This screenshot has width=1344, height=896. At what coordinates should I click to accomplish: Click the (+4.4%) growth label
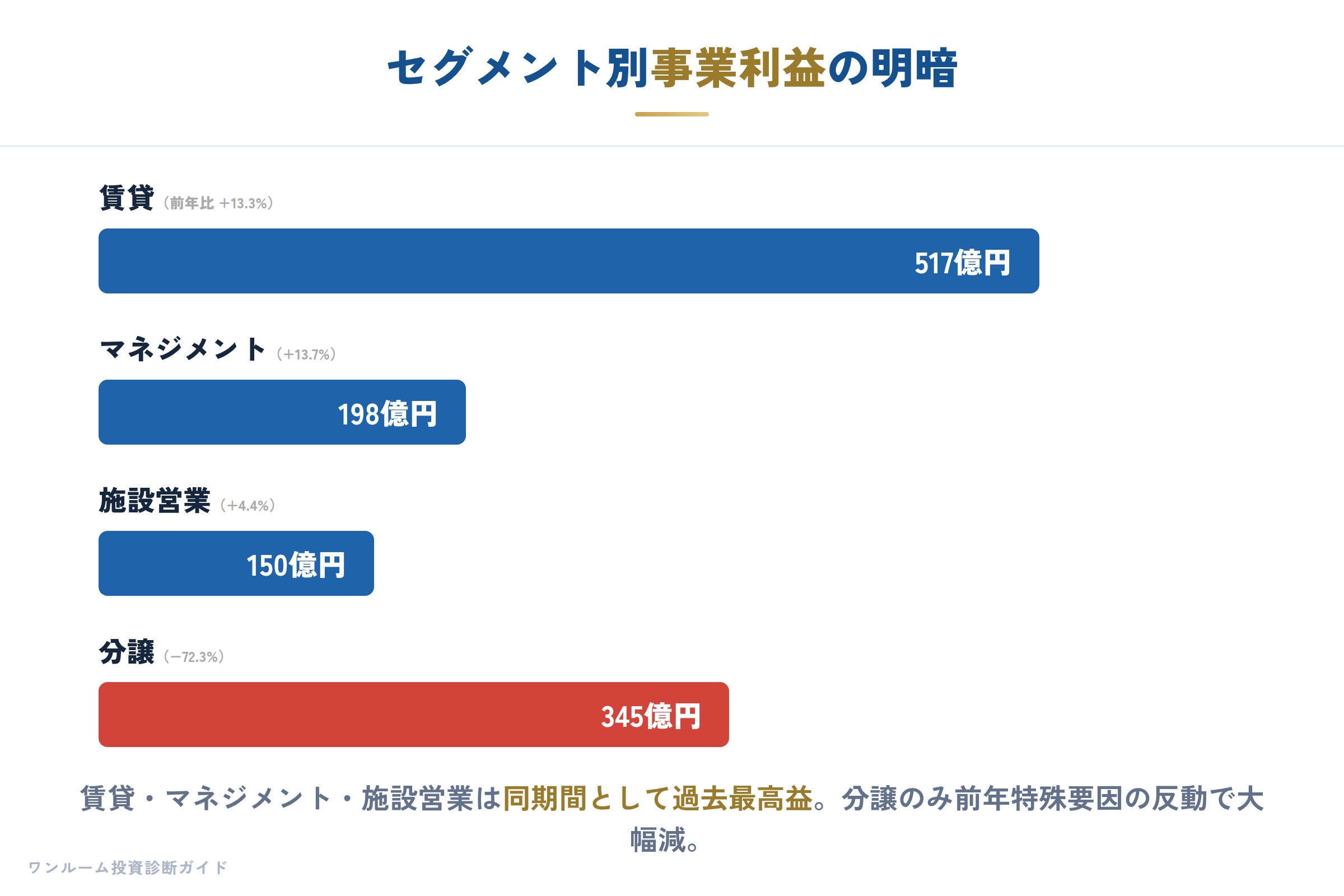[x=248, y=506]
